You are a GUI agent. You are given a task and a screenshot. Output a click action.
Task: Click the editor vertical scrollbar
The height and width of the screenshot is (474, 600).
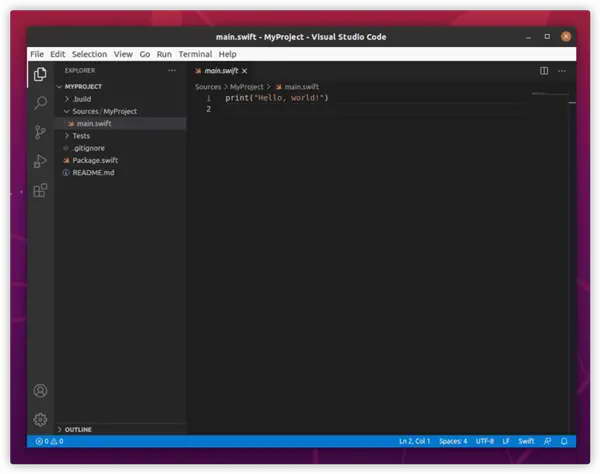click(572, 263)
